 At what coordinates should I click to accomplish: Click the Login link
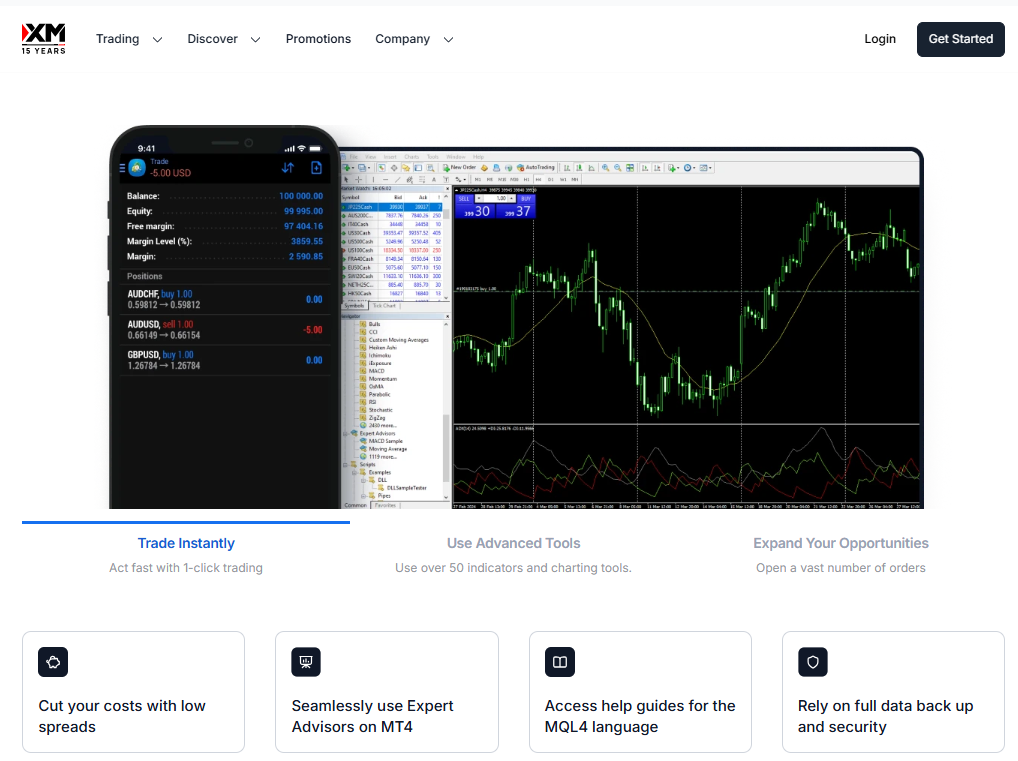pos(880,39)
